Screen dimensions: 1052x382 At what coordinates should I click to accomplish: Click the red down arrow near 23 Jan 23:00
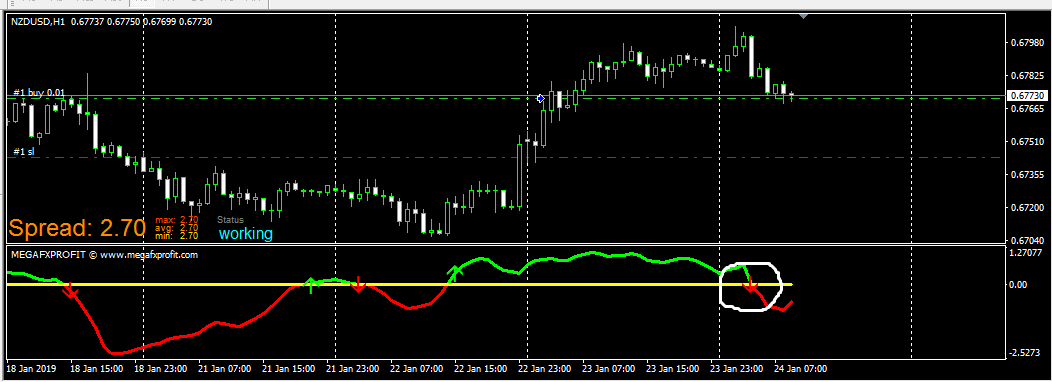click(751, 284)
